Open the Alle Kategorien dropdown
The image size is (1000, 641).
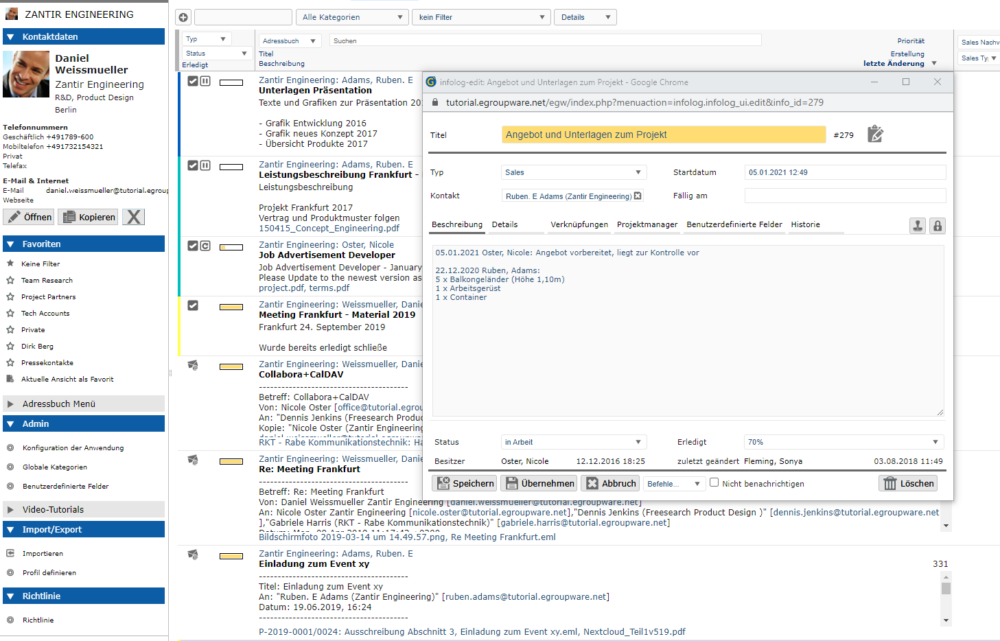[353, 17]
